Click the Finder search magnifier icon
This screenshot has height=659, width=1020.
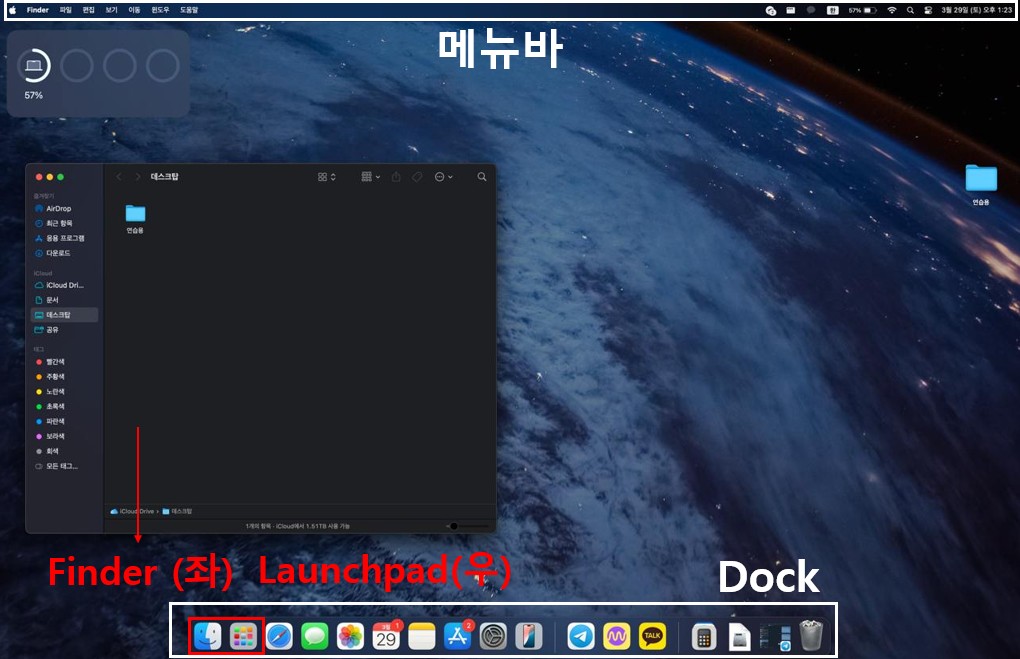tap(482, 177)
